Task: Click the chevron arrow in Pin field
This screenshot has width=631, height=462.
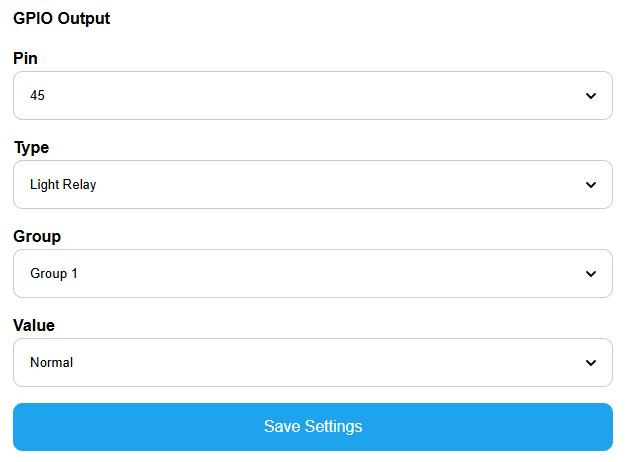Action: pyautogui.click(x=591, y=96)
